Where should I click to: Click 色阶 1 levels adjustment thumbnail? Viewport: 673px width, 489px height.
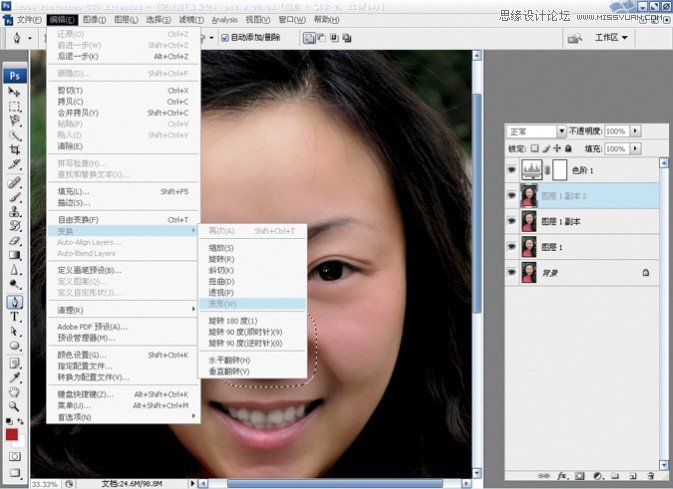(x=532, y=170)
